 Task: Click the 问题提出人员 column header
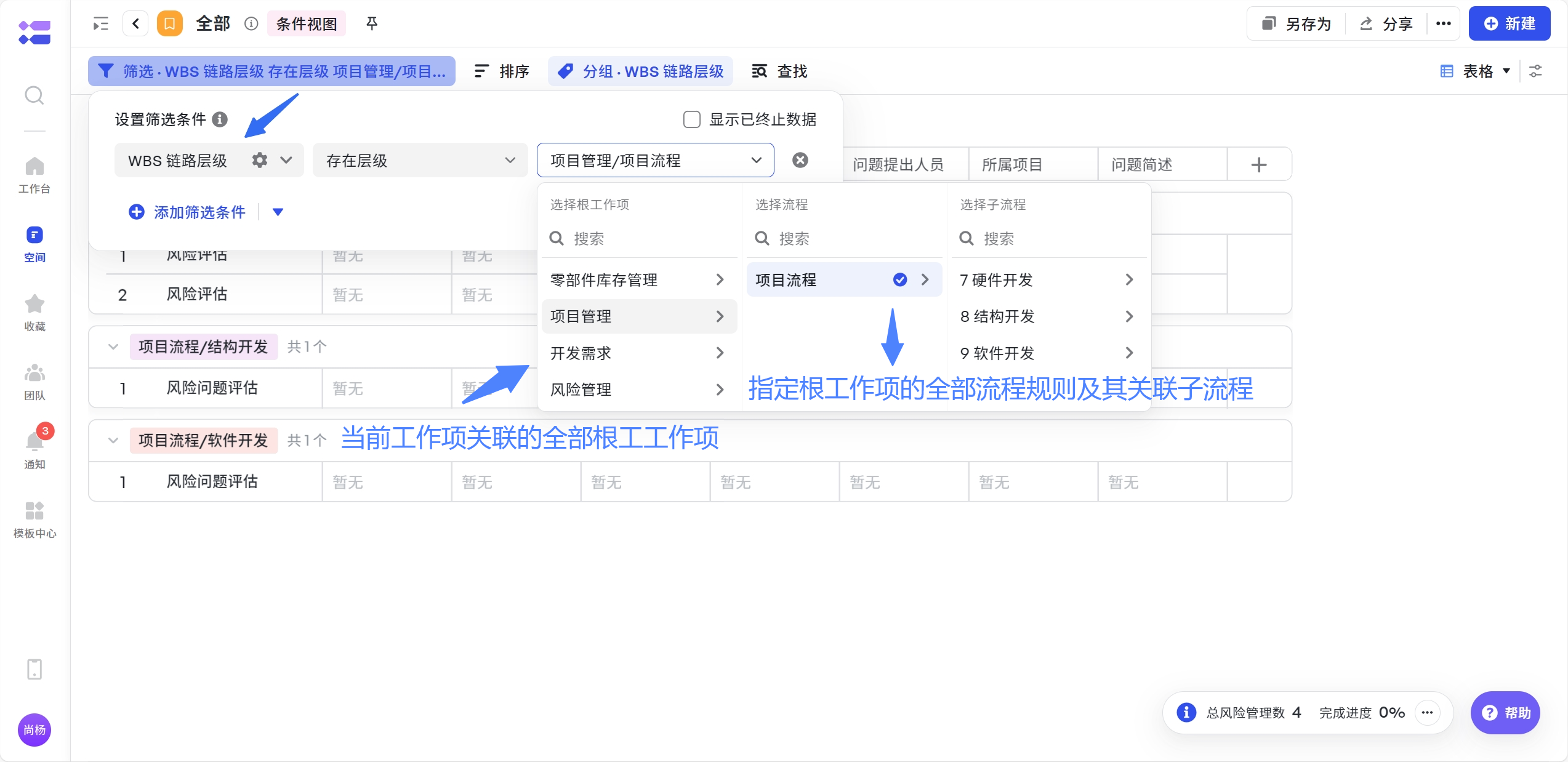click(x=898, y=164)
